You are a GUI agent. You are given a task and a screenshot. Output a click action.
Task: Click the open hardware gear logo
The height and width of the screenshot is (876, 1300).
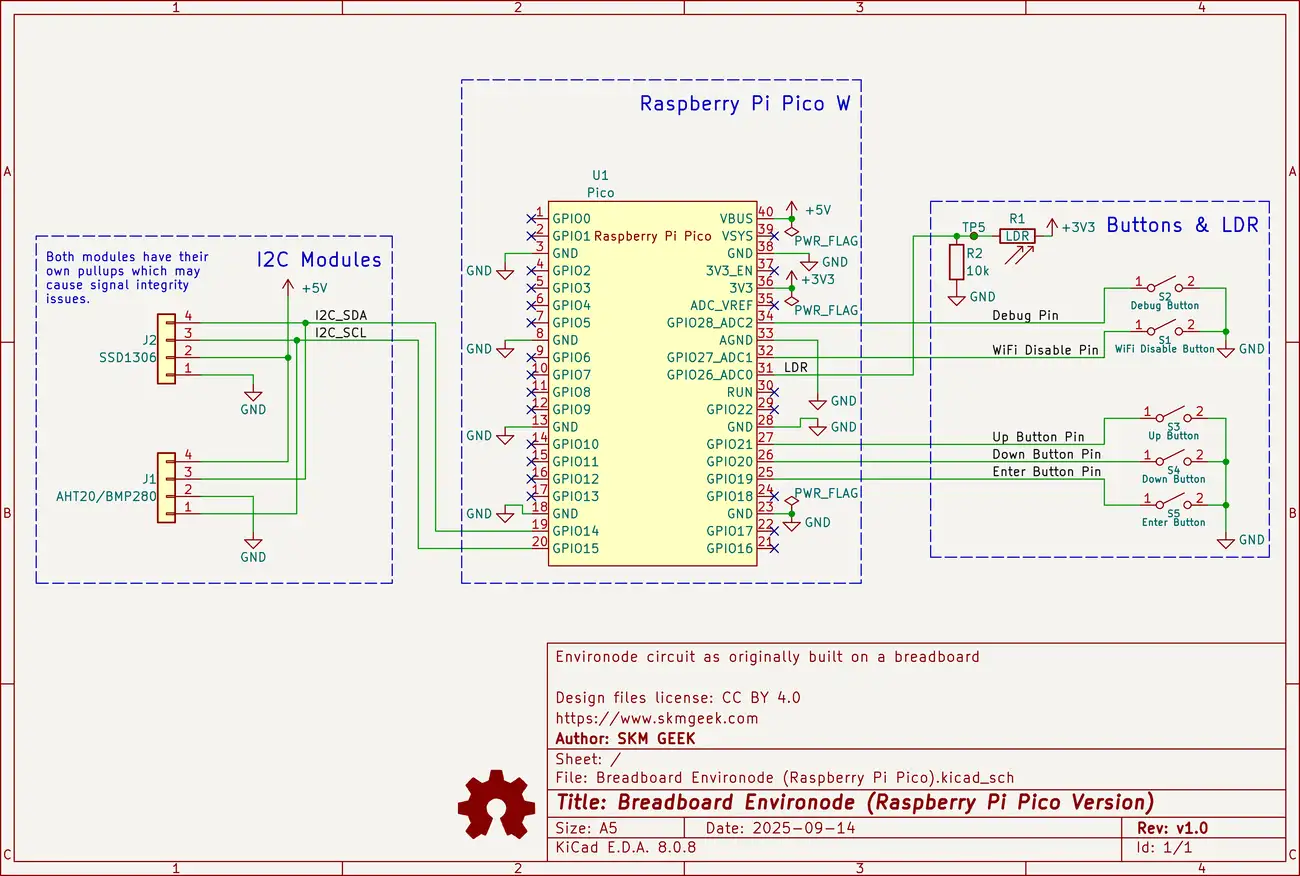pos(497,803)
